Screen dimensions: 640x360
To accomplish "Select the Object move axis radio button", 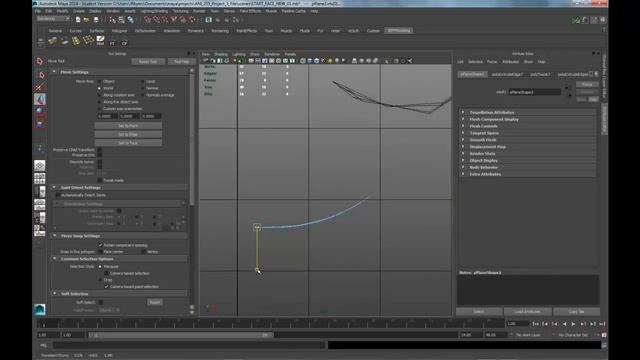I will point(100,81).
